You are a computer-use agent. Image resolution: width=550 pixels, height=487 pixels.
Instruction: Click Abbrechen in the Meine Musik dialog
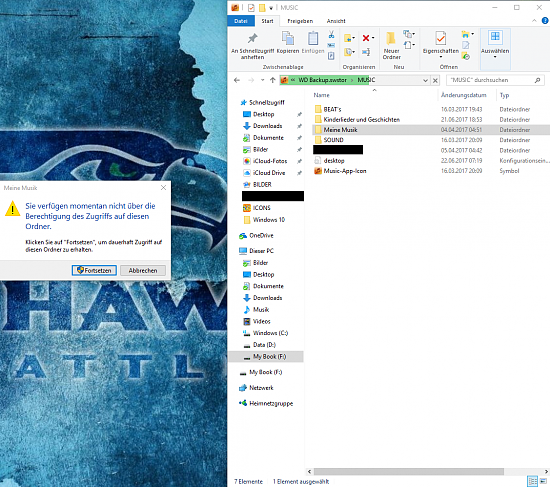pos(143,271)
